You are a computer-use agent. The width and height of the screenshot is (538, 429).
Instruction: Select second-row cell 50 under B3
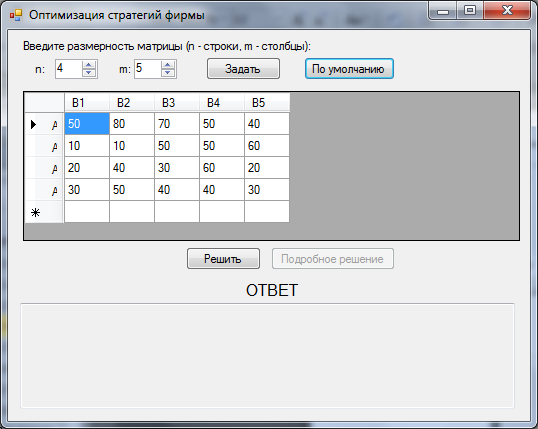[177, 146]
